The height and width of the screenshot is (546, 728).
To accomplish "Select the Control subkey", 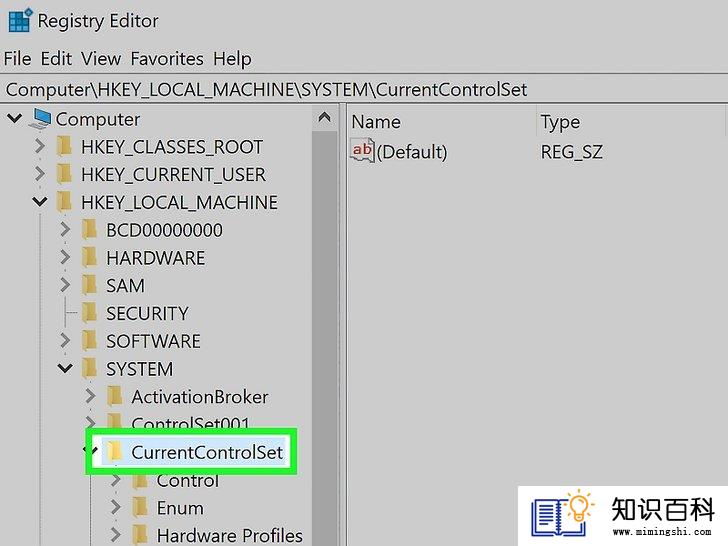I will click(188, 481).
